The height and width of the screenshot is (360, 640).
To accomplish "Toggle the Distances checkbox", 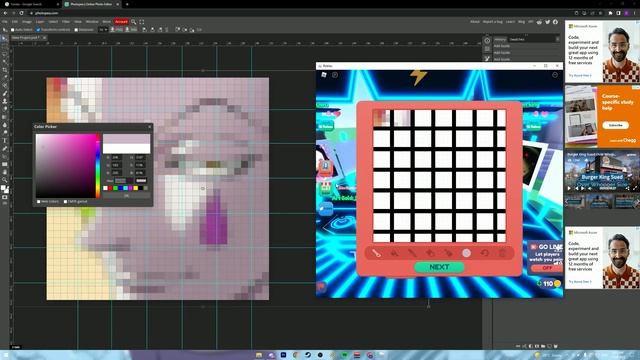I will [x=76, y=30].
